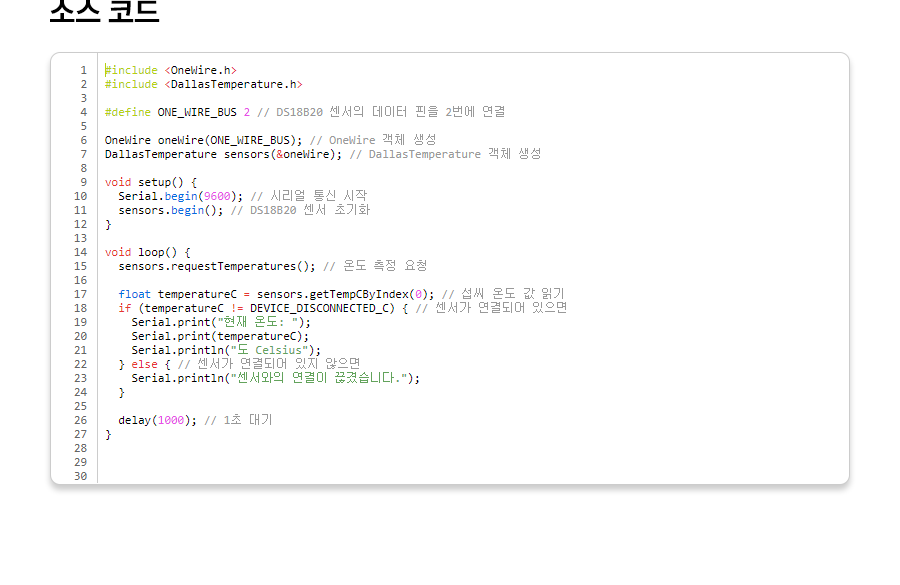Click the Serial.println("도 Celsius") line
Image resolution: width=900 pixels, height=585 pixels.
tap(226, 350)
